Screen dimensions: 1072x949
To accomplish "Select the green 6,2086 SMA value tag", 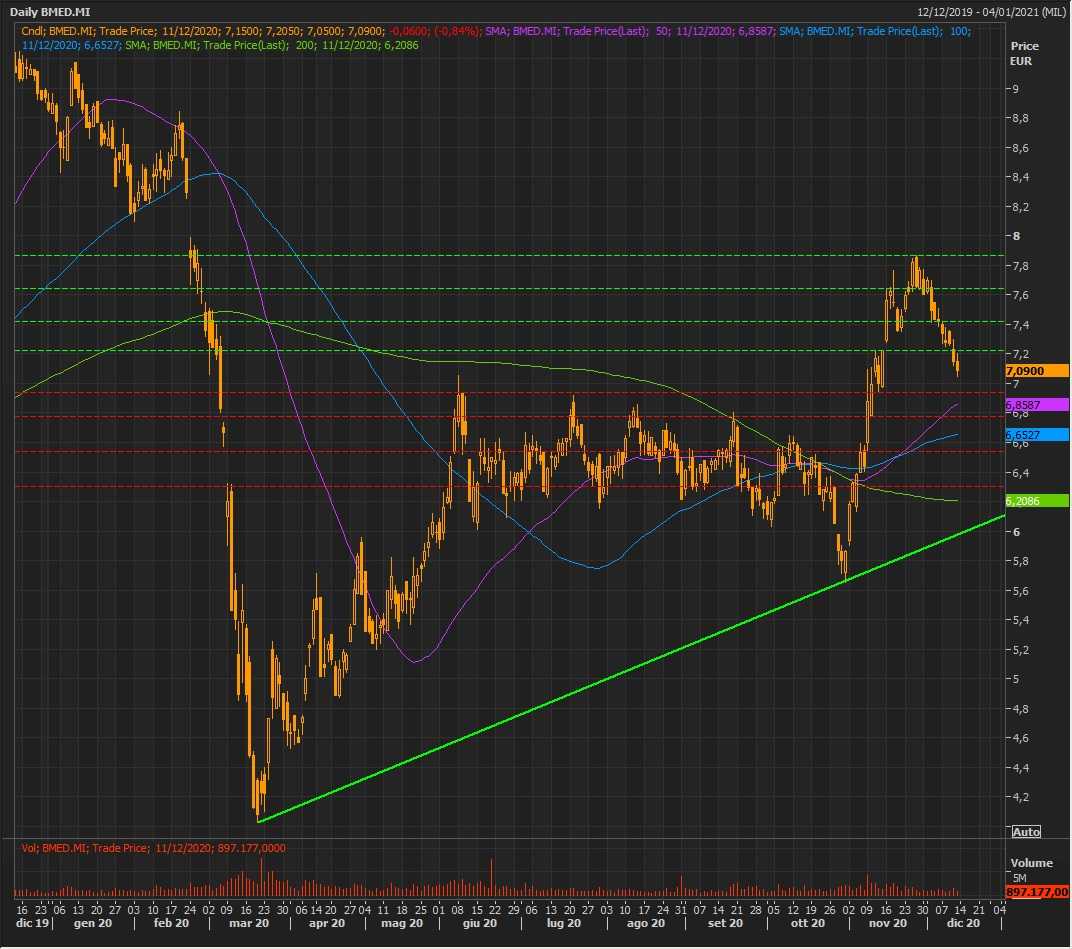I will pos(1037,500).
